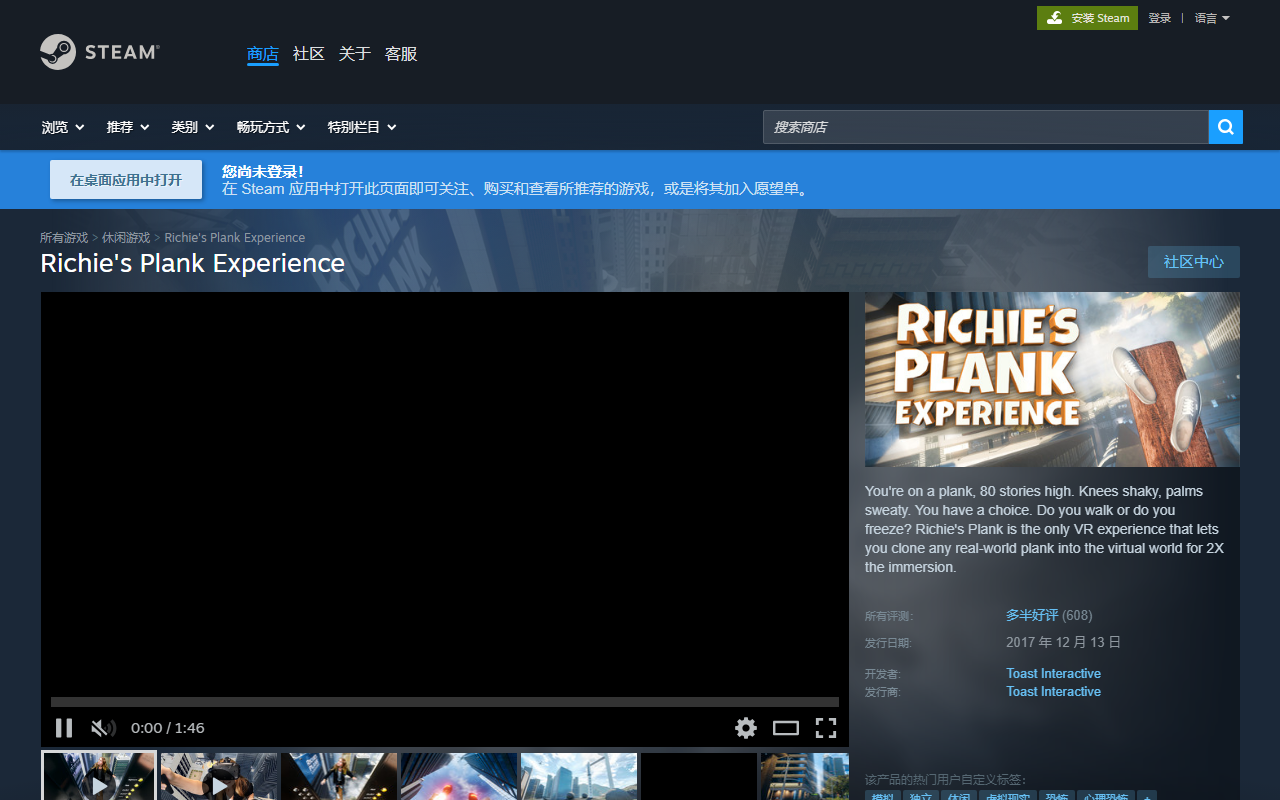Click 在桌面应用中打开 button
The width and height of the screenshot is (1280, 800).
point(126,180)
